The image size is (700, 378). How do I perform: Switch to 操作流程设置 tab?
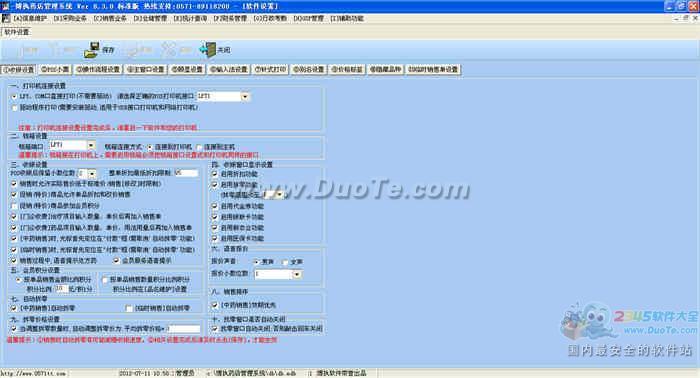pyautogui.click(x=98, y=70)
